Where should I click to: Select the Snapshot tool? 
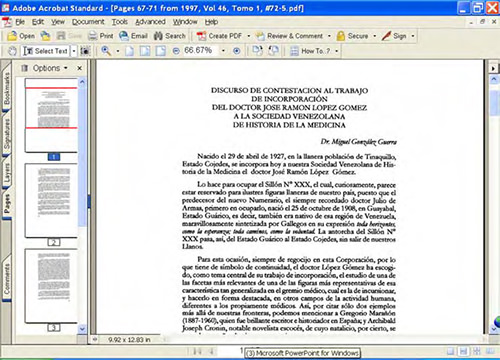point(85,51)
